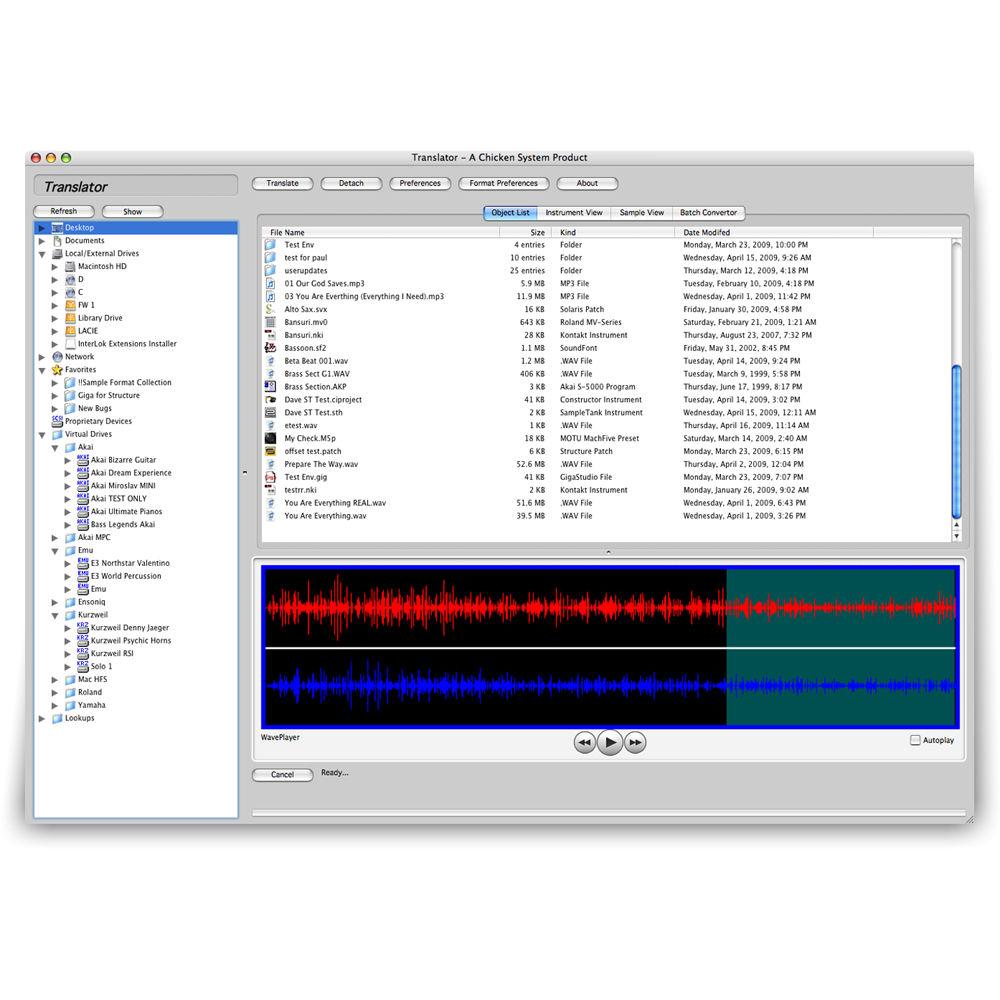Select the Kurzweil Denny Jaeger drive icon
The width and height of the screenshot is (1000, 1000).
point(83,628)
